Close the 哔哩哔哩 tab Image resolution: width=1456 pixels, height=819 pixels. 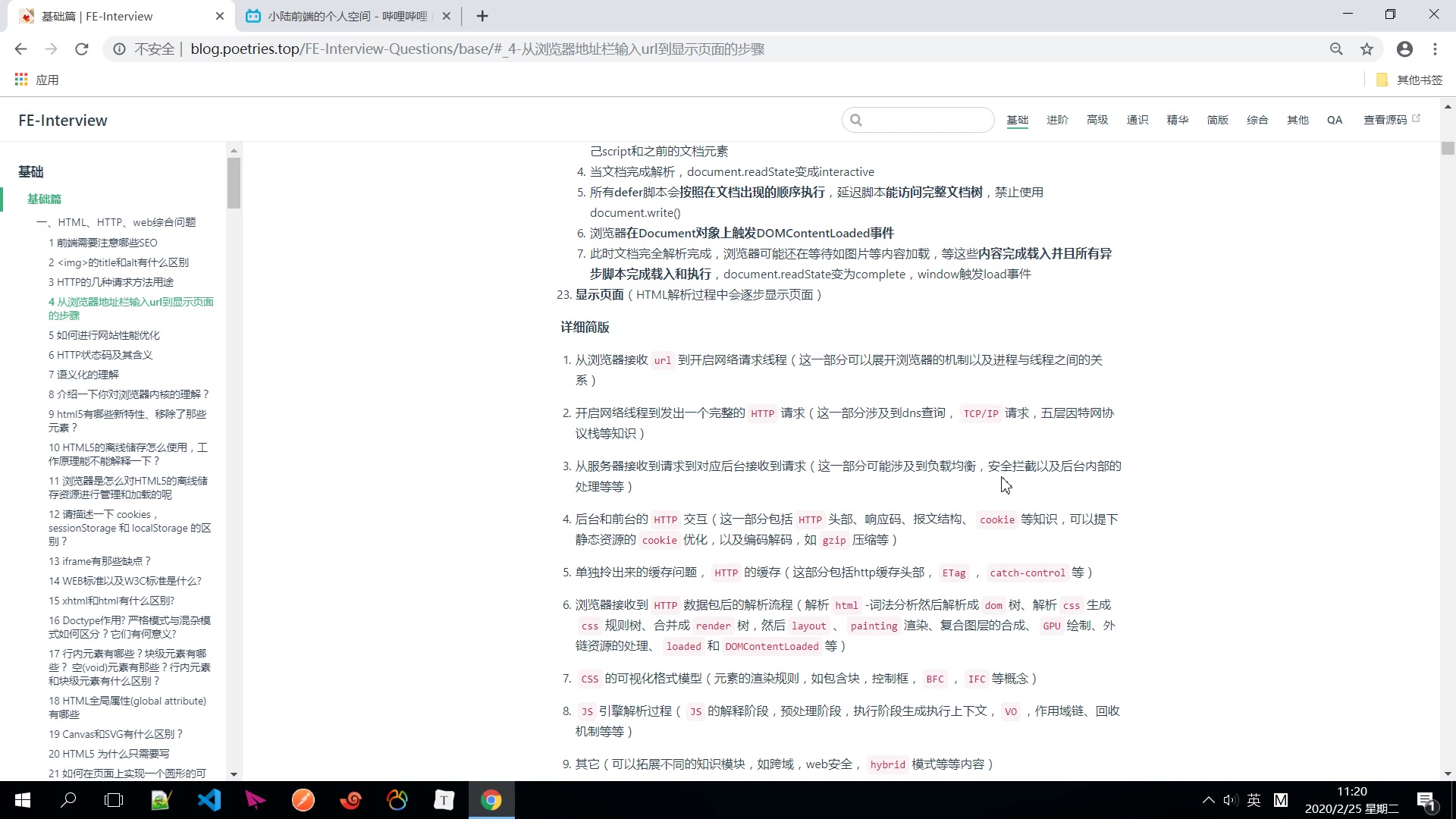[x=446, y=16]
